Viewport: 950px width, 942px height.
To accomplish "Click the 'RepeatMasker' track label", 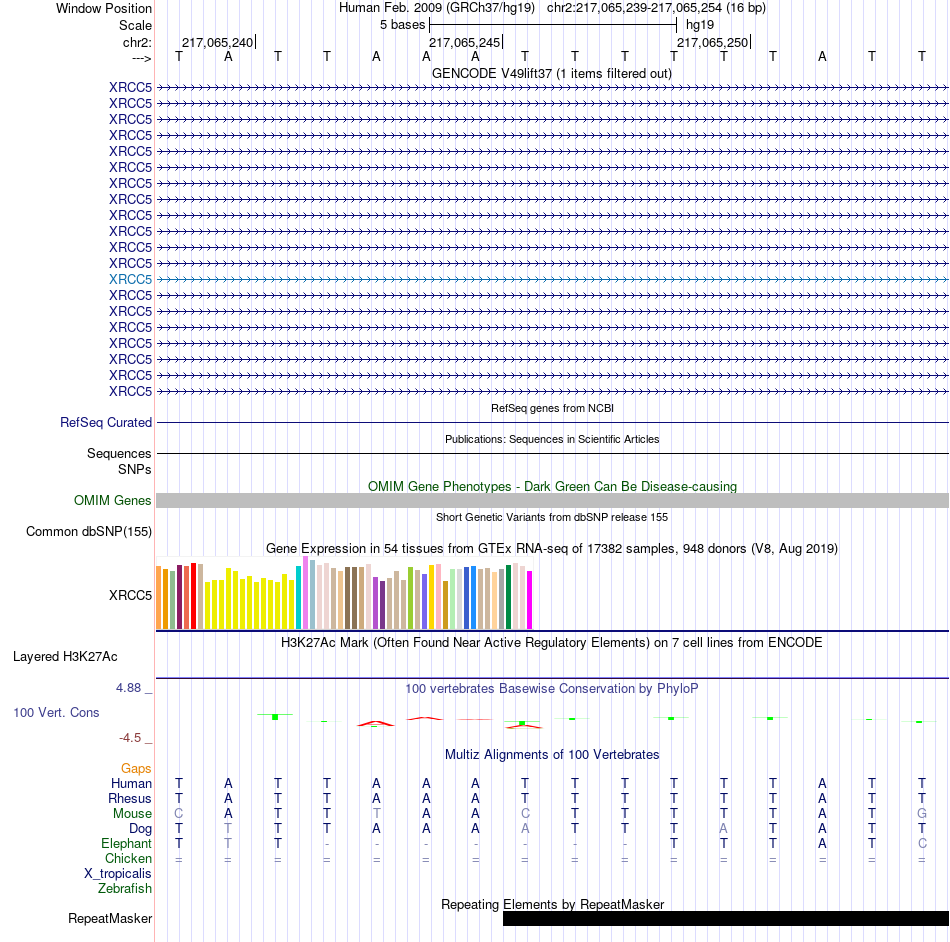I will pos(110,919).
